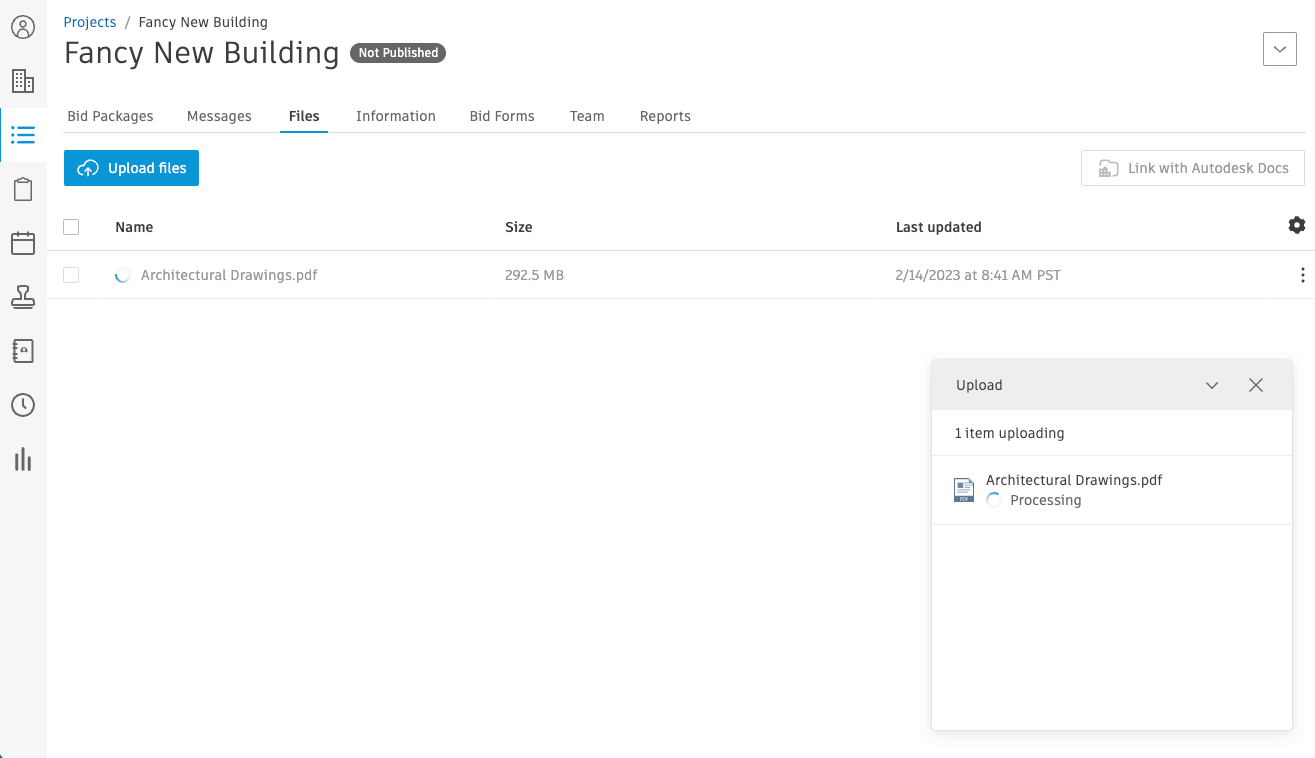Open the stamp icon in sidebar
The image size is (1315, 758).
pos(23,297)
